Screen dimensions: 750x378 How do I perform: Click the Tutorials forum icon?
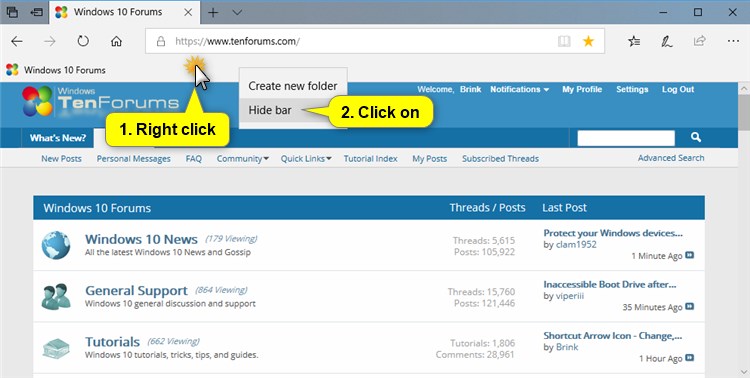(x=55, y=348)
